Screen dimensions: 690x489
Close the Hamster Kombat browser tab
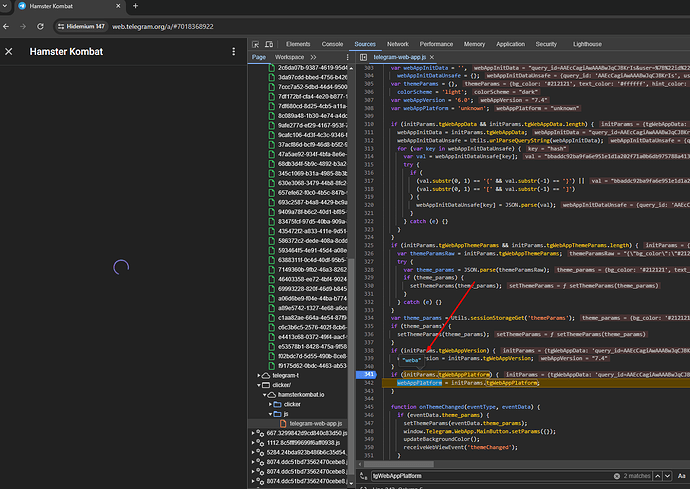(118, 6)
